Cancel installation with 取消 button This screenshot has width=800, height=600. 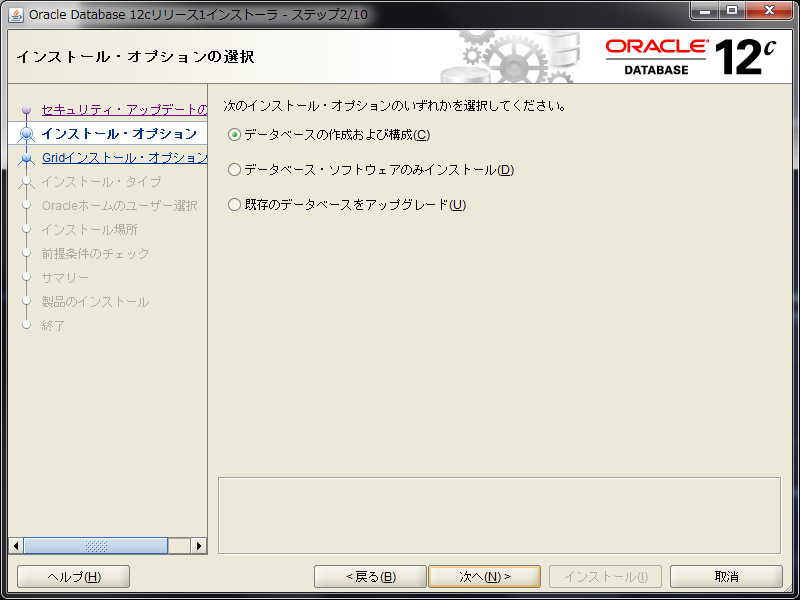pyautogui.click(x=726, y=577)
